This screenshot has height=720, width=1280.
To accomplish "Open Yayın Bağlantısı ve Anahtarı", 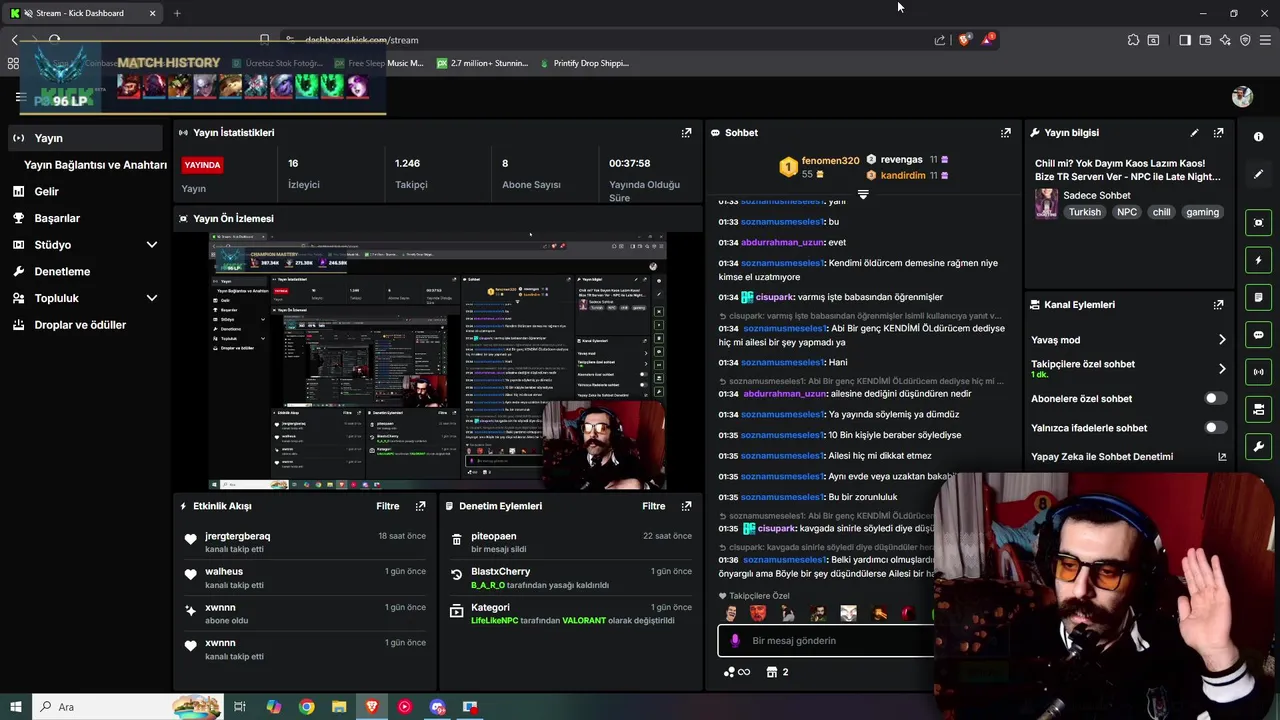I will [x=95, y=165].
